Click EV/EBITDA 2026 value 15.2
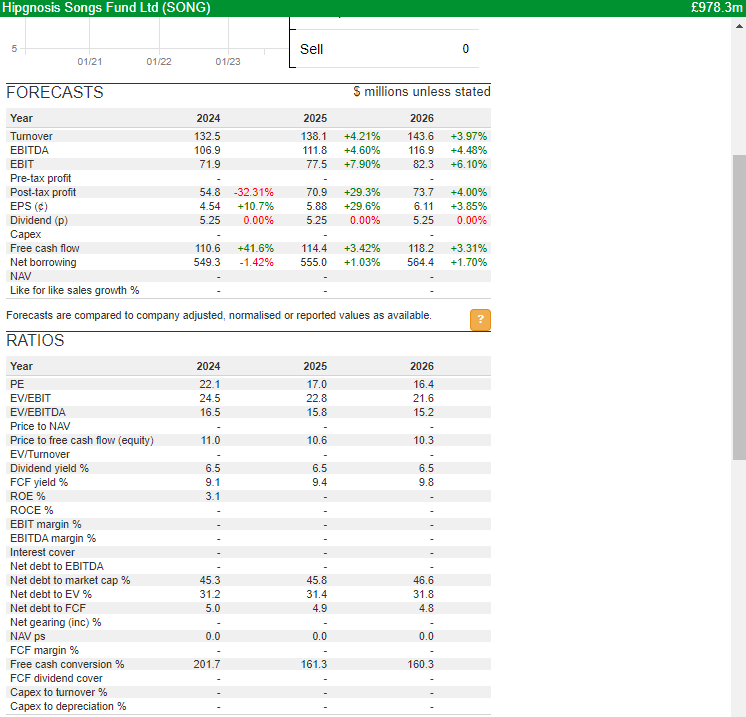 tap(423, 413)
